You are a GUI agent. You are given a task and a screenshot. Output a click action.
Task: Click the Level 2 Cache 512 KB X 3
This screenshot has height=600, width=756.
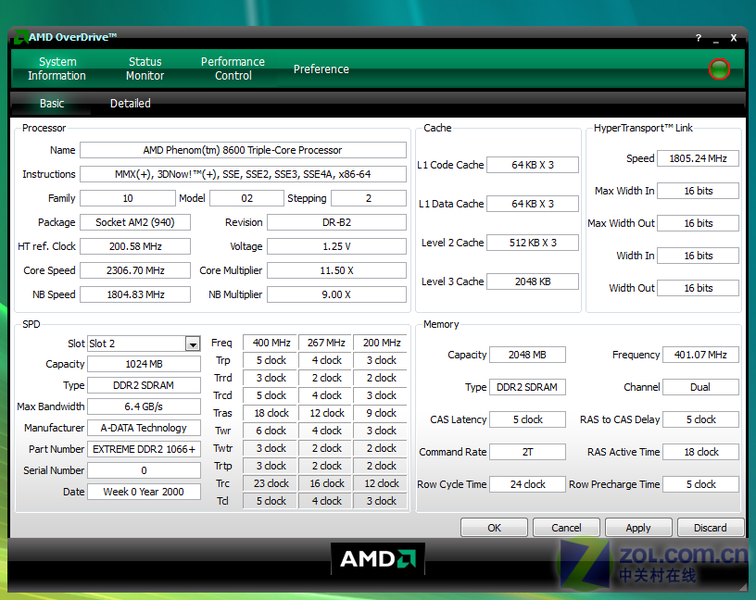(x=533, y=242)
